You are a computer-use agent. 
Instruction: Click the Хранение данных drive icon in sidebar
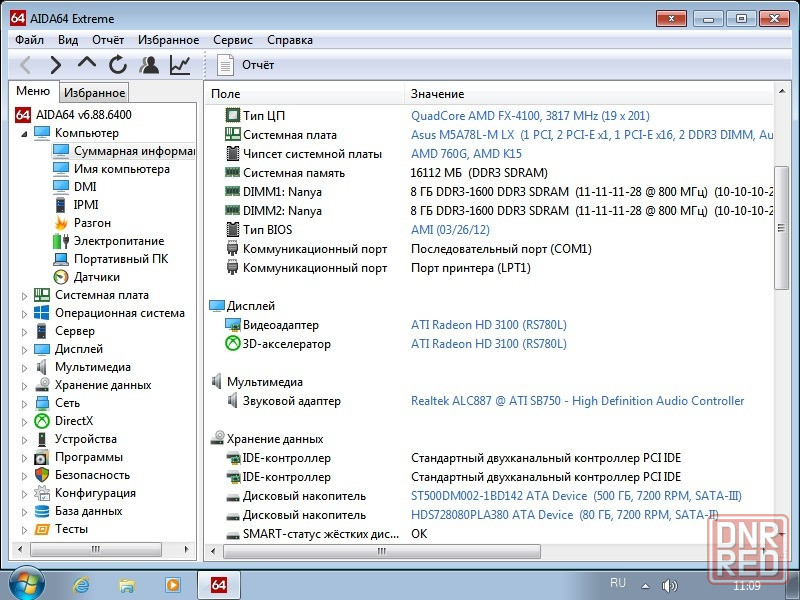pyautogui.click(x=42, y=385)
